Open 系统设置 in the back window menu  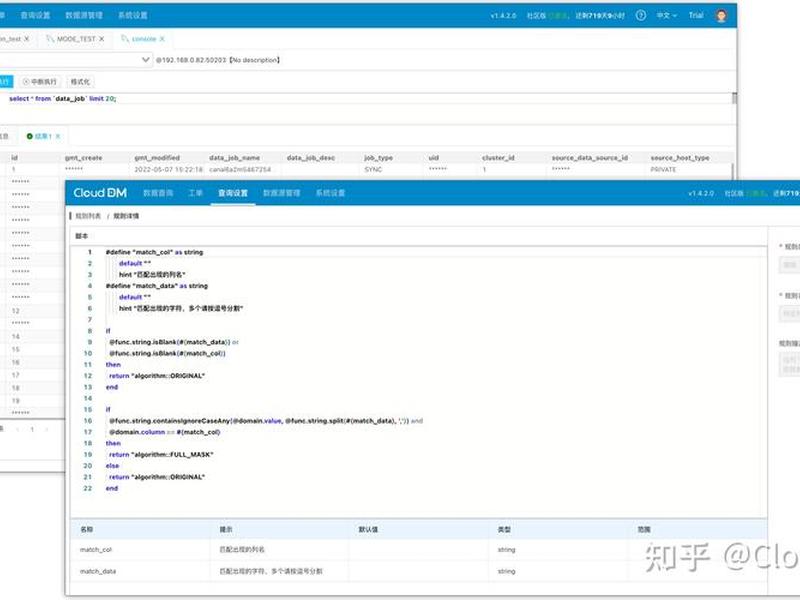click(133, 15)
